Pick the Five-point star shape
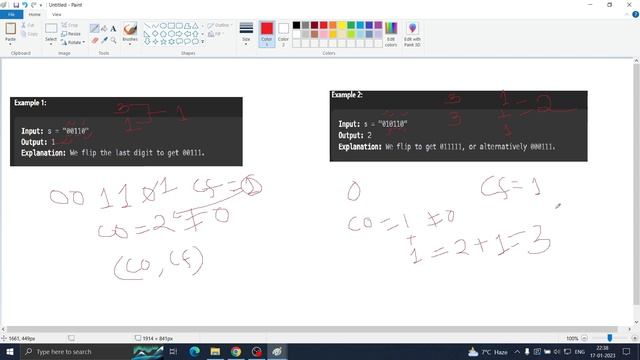The height and width of the screenshot is (360, 640). tap(163, 41)
